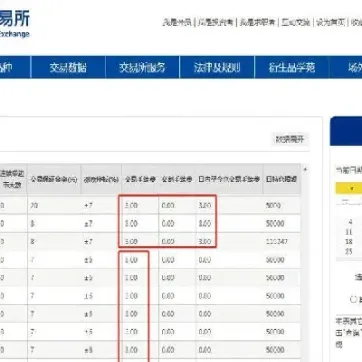This screenshot has height=362, width=362.
Task: Click the 我是投资者 top link
Action: point(216,23)
